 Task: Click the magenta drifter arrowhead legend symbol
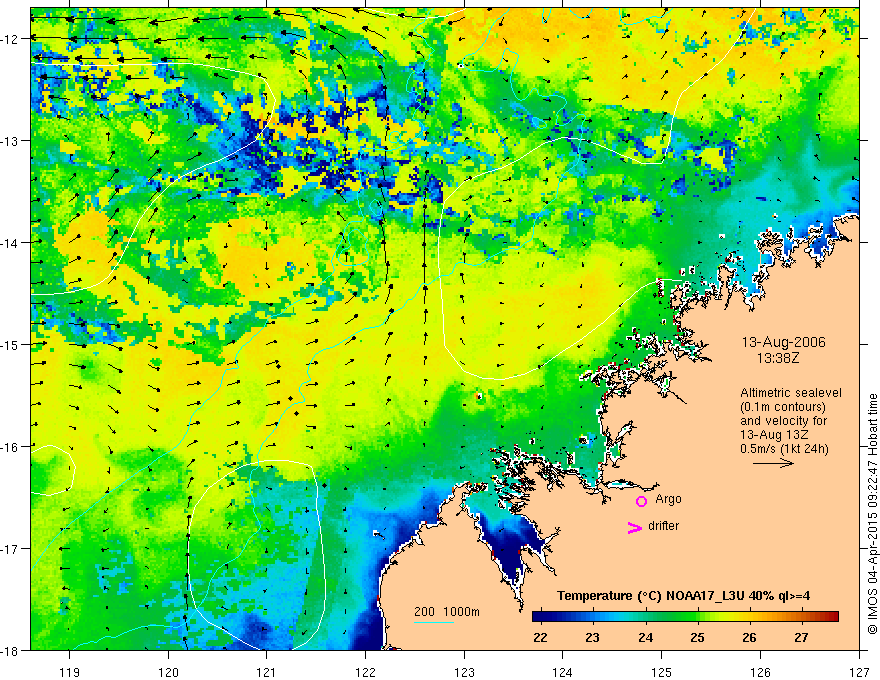pyautogui.click(x=635, y=527)
